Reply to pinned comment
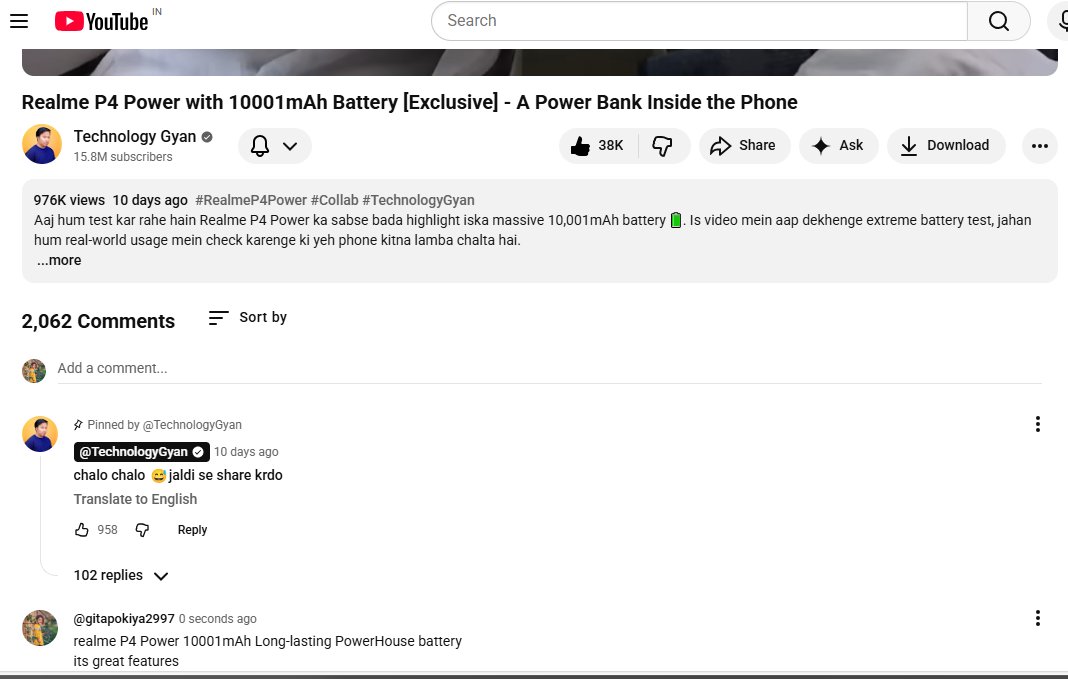1068x679 pixels. (x=192, y=530)
